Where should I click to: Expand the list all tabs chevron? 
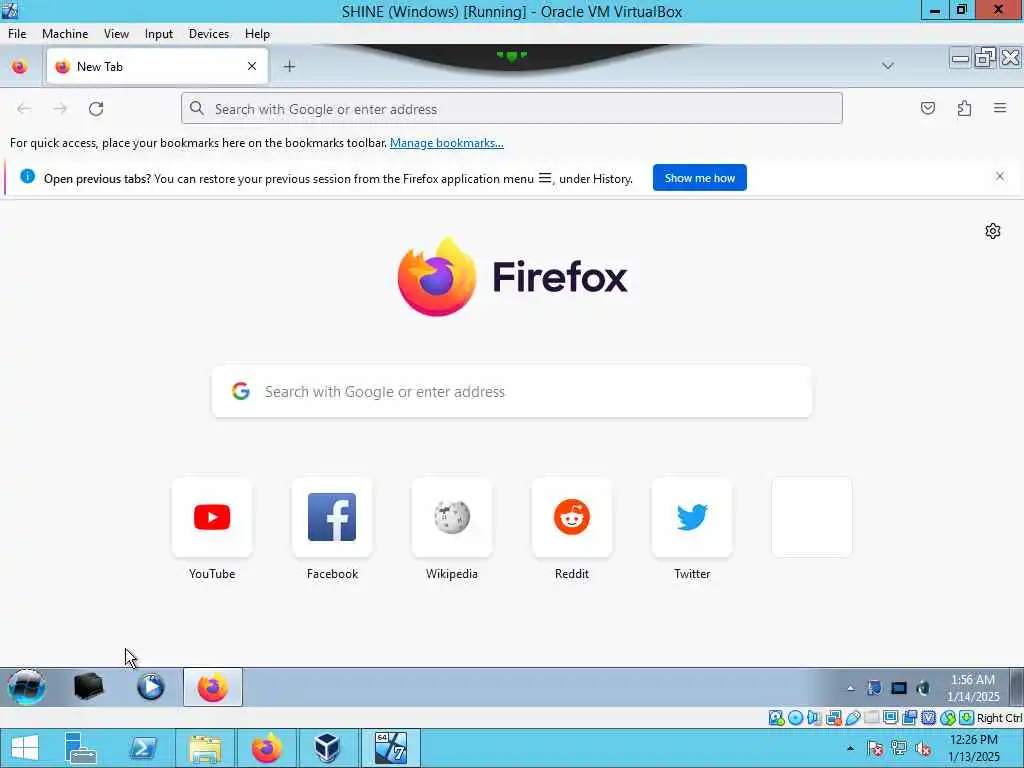888,66
